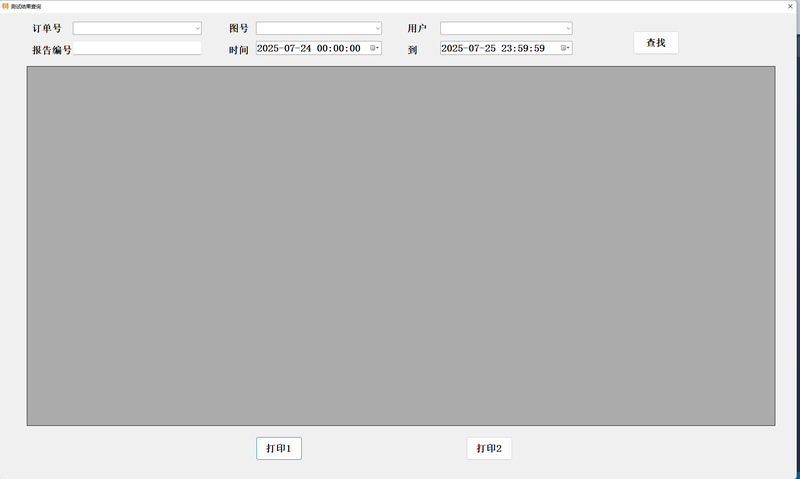800x479 pixels.
Task: Open the 用户 combo box
Action: click(506, 28)
